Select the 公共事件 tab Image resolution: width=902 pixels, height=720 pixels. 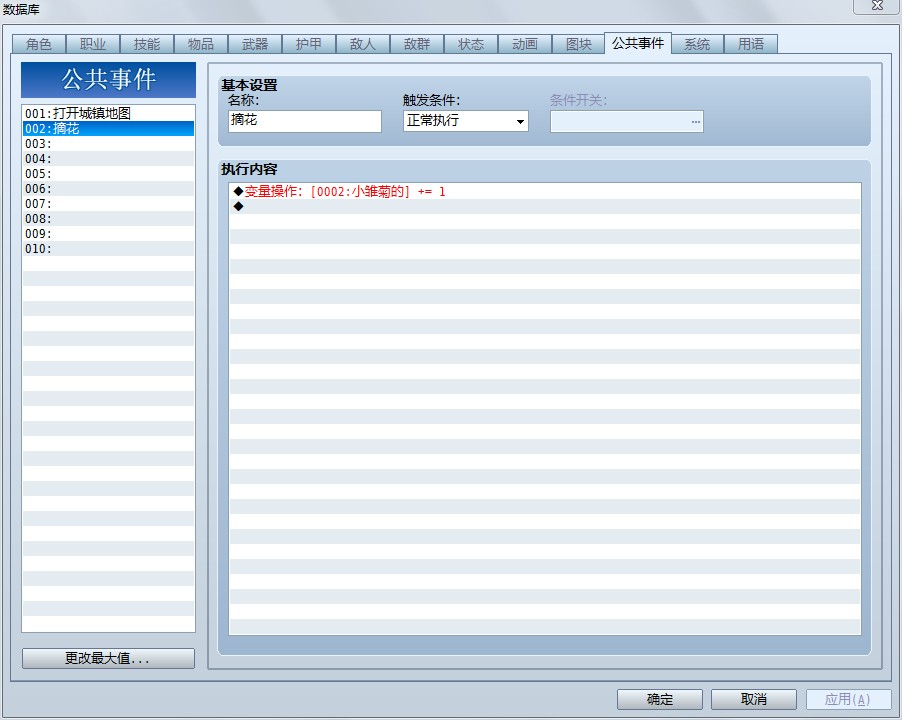638,43
